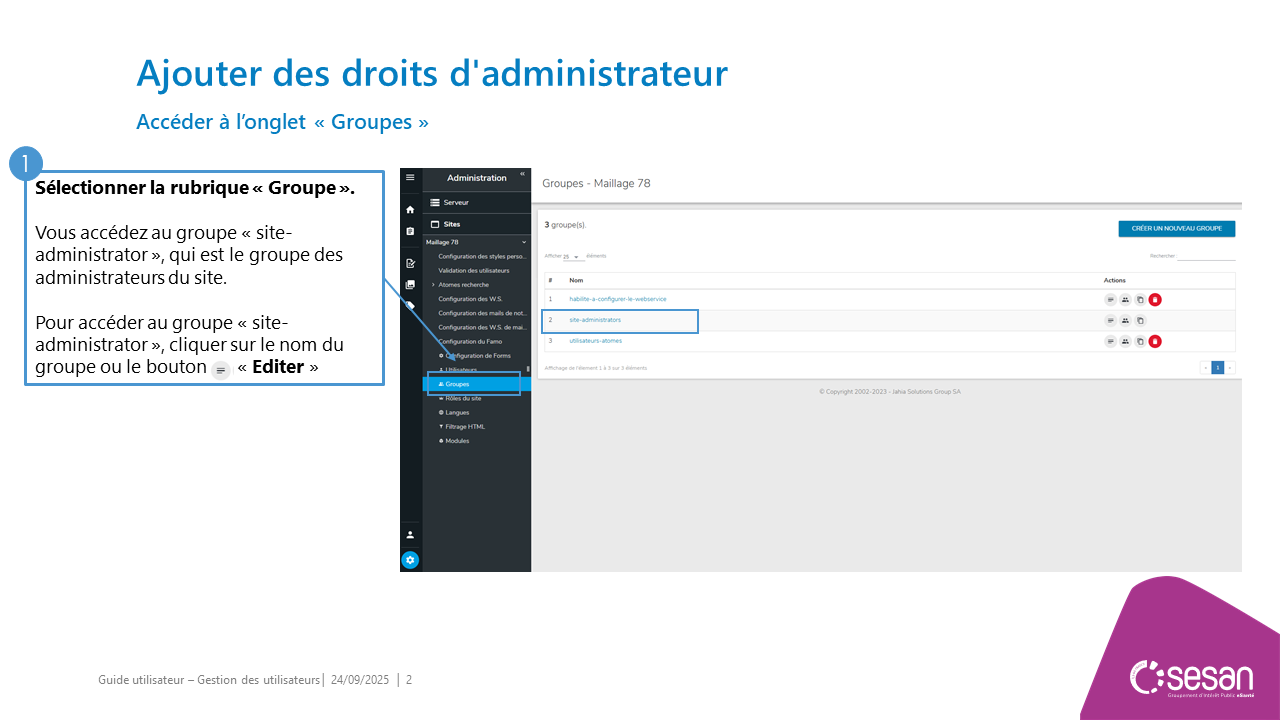Expand the Atomes recherche tree item
This screenshot has width=1280, height=720.
coord(433,285)
